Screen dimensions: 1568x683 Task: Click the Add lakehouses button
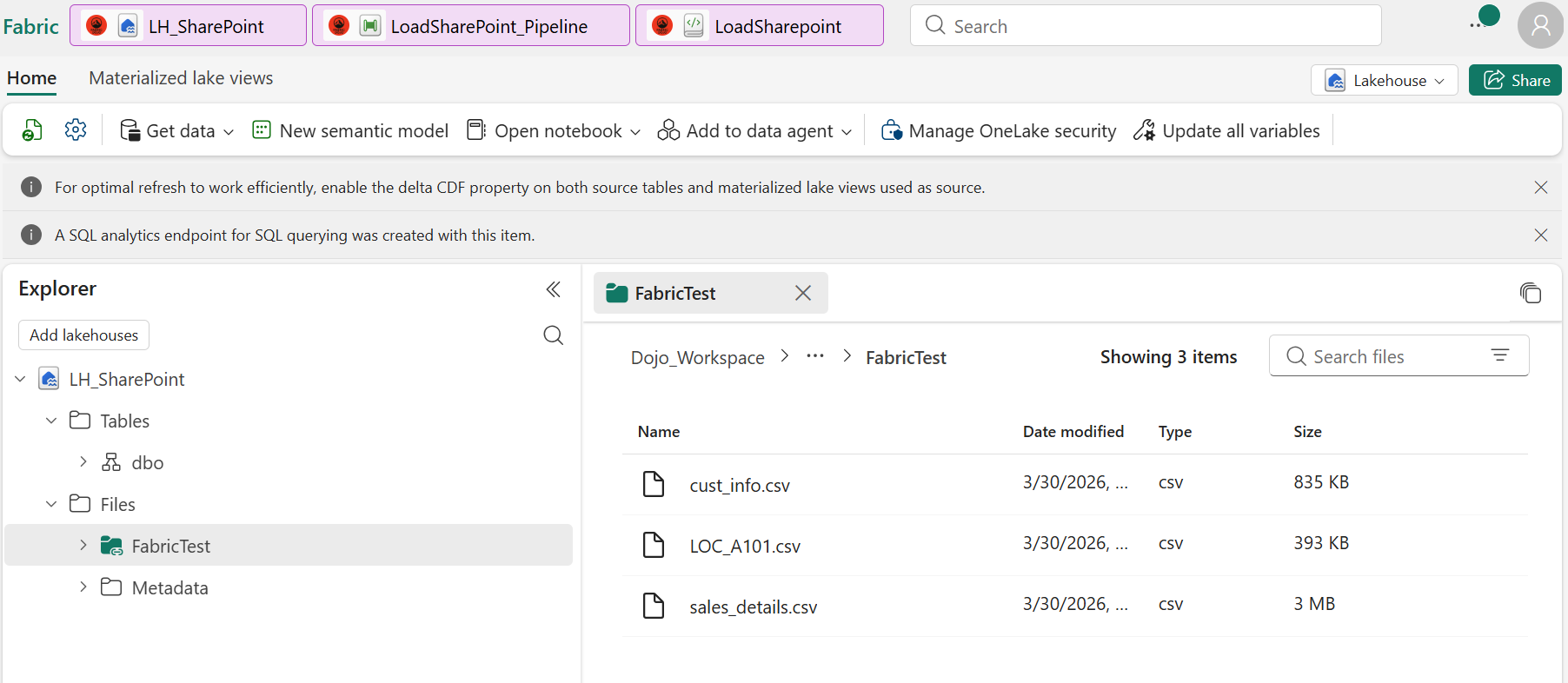tap(83, 335)
